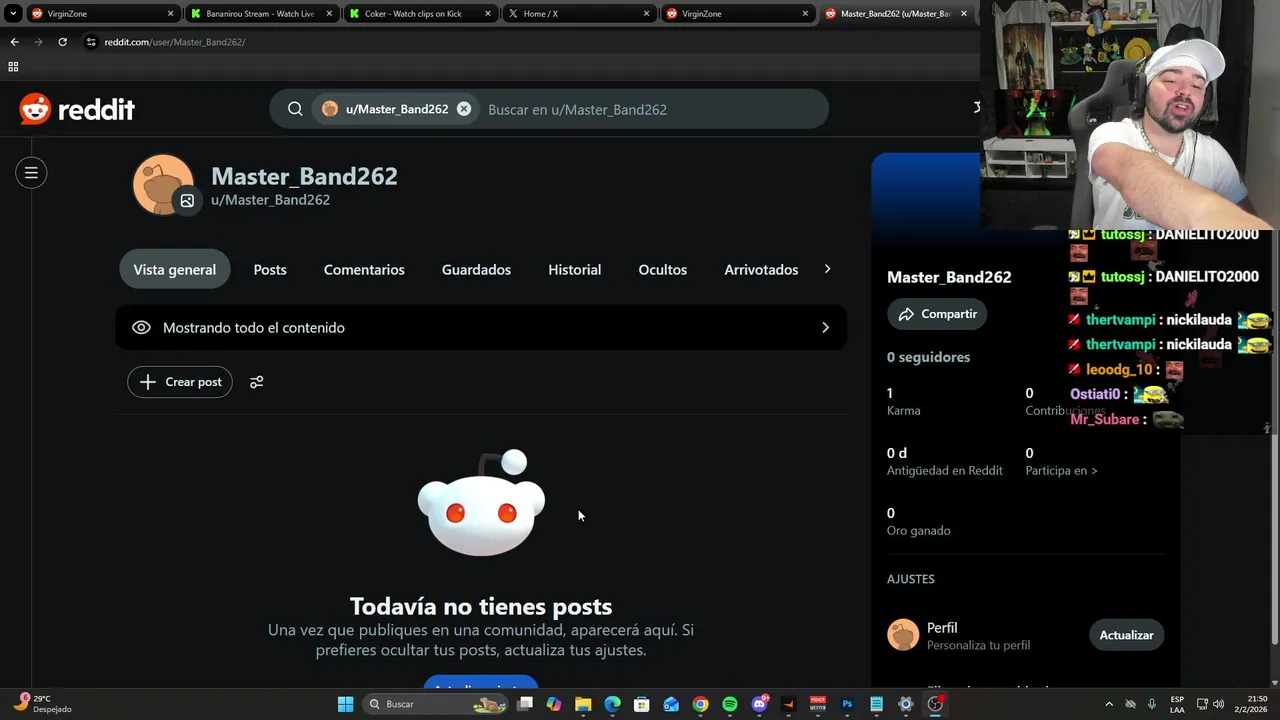1280x720 pixels.
Task: Switch the ESP LAA keyboard language
Action: (x=1178, y=704)
